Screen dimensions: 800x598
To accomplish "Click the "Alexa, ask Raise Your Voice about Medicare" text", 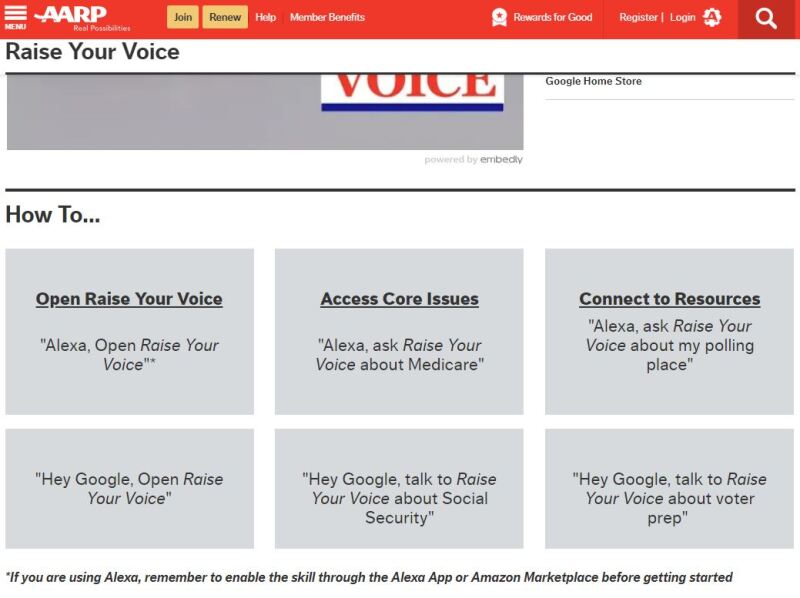I will point(399,355).
